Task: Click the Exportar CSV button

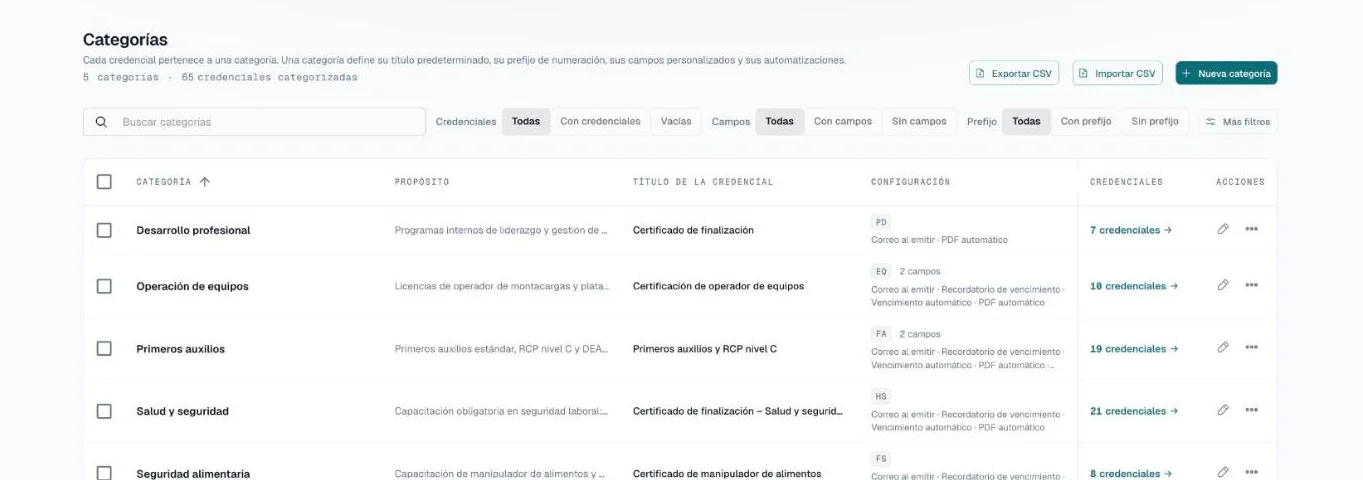Action: pyautogui.click(x=1014, y=73)
